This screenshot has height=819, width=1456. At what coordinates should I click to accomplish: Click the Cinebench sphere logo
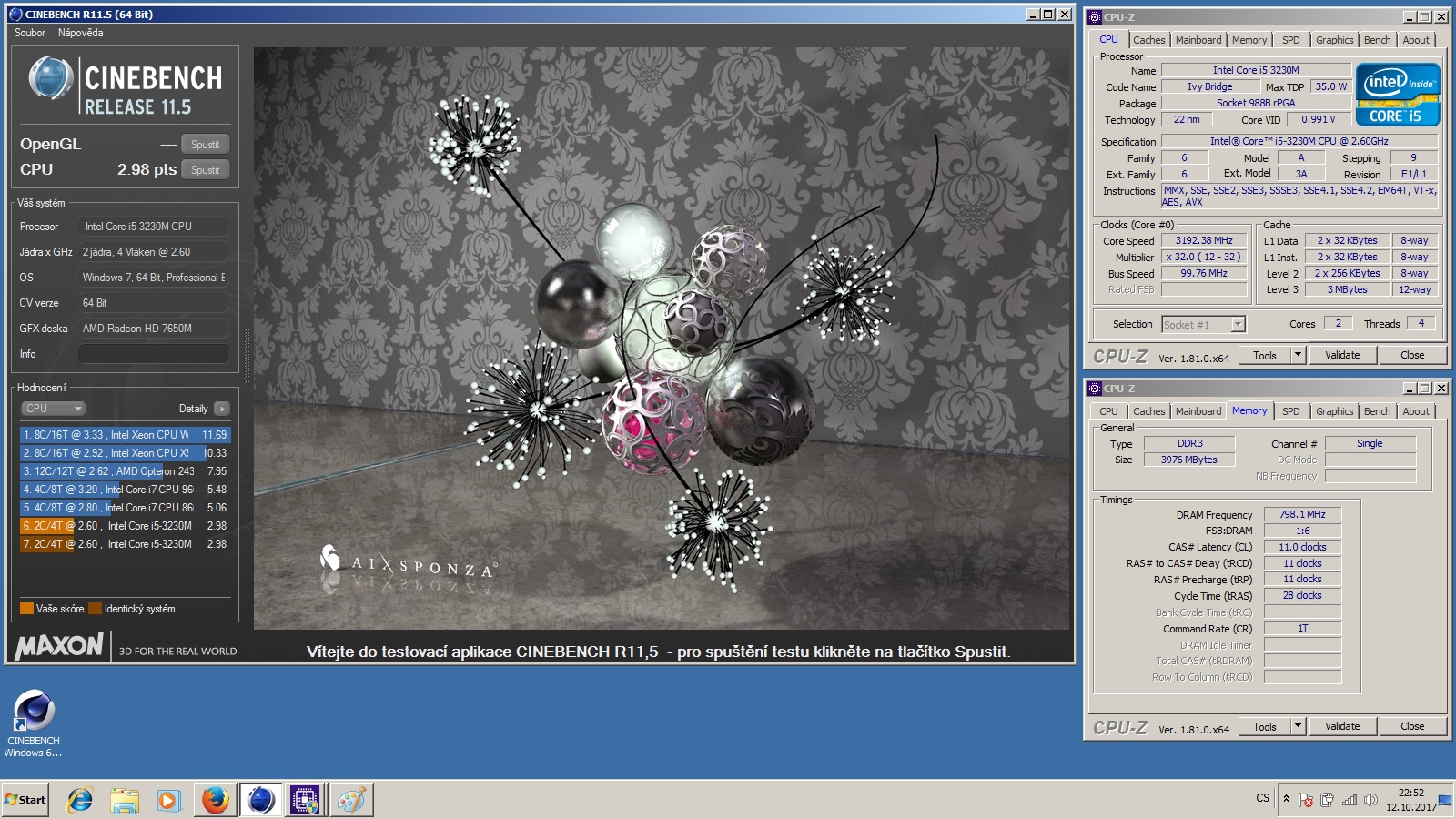click(51, 78)
